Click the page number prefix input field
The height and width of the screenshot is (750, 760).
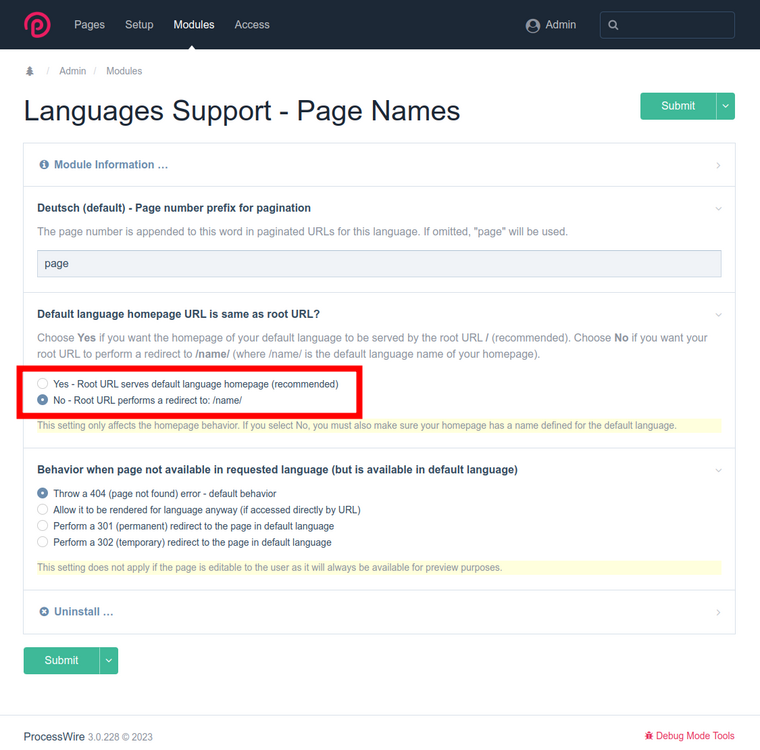[379, 264]
